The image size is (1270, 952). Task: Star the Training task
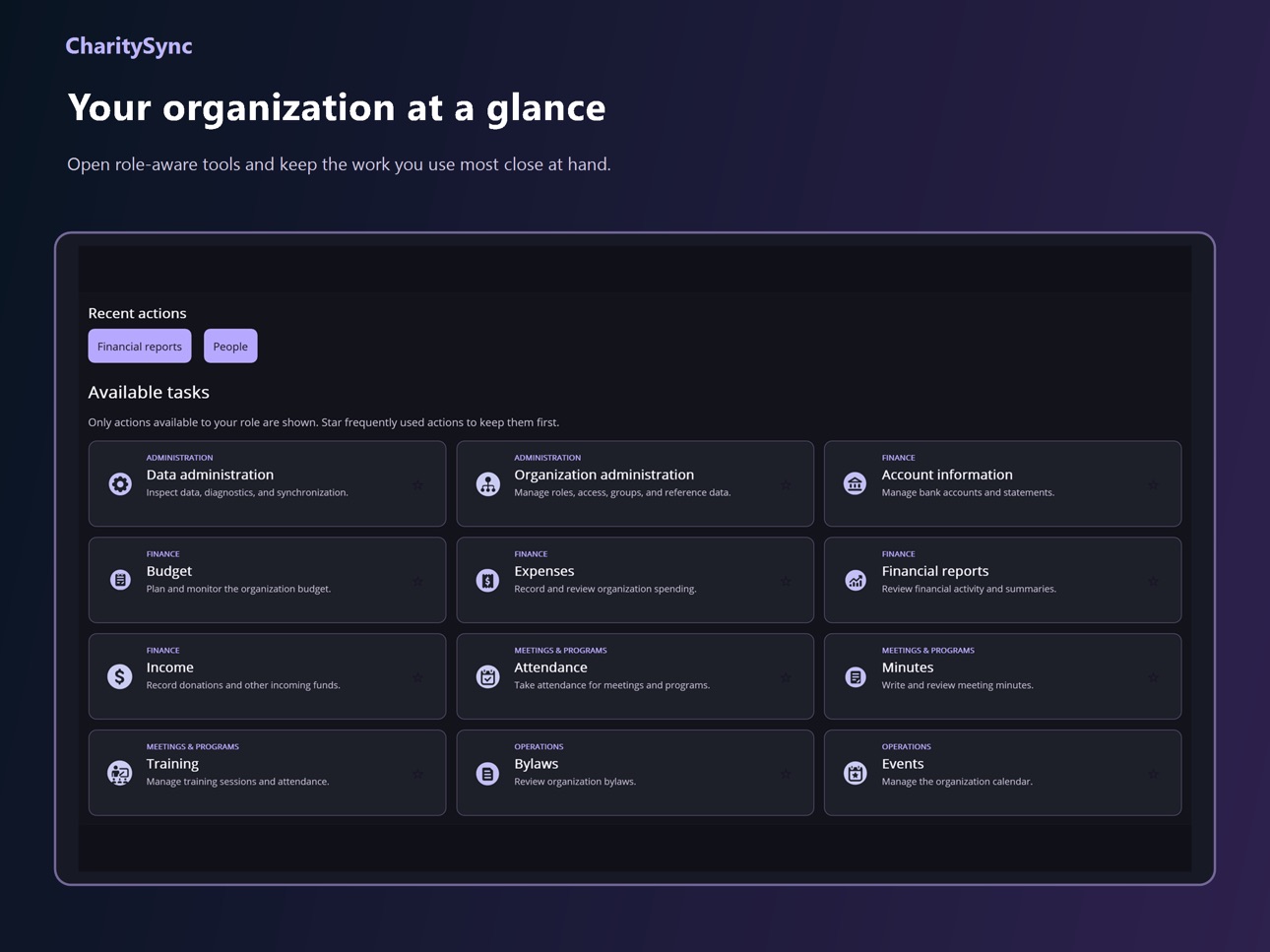point(417,774)
